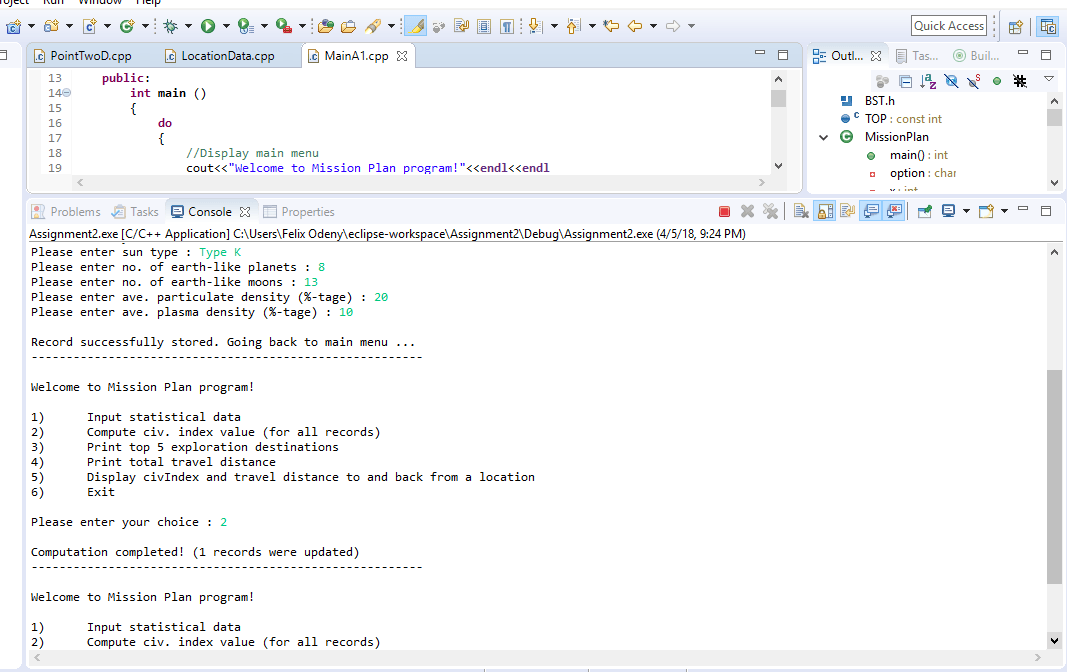Terminate the running program with red stop button

click(x=724, y=212)
